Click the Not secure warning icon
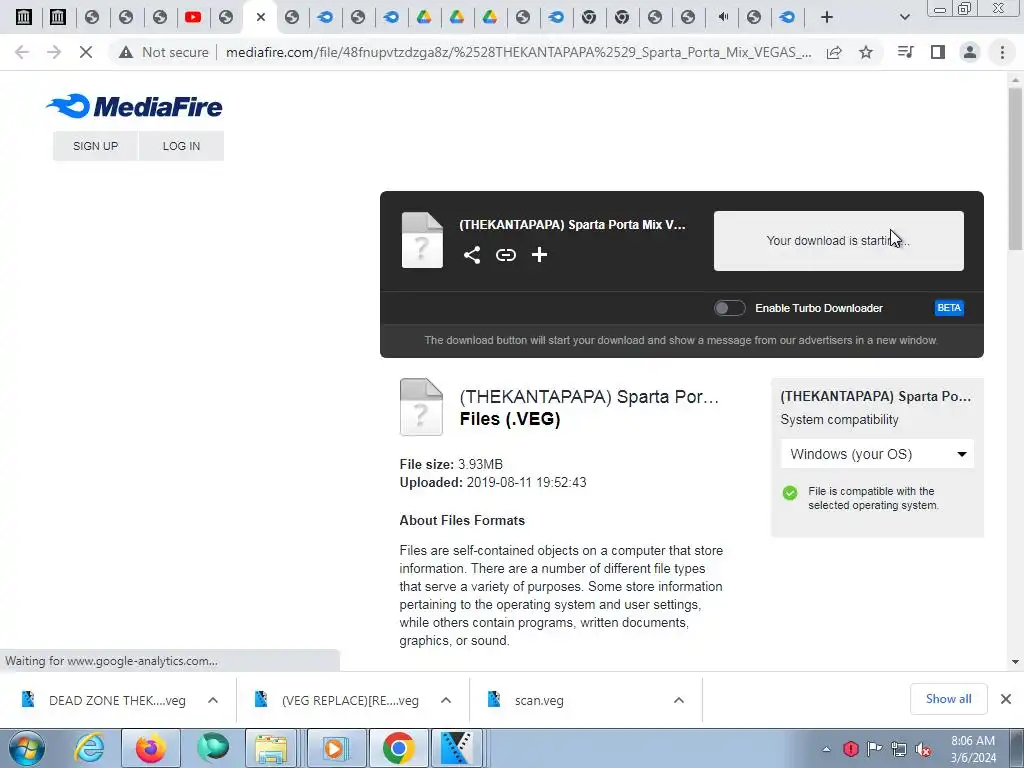 point(126,52)
